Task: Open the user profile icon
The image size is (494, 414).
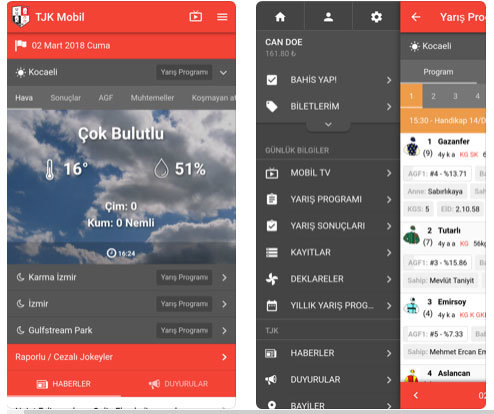Action: pyautogui.click(x=328, y=17)
